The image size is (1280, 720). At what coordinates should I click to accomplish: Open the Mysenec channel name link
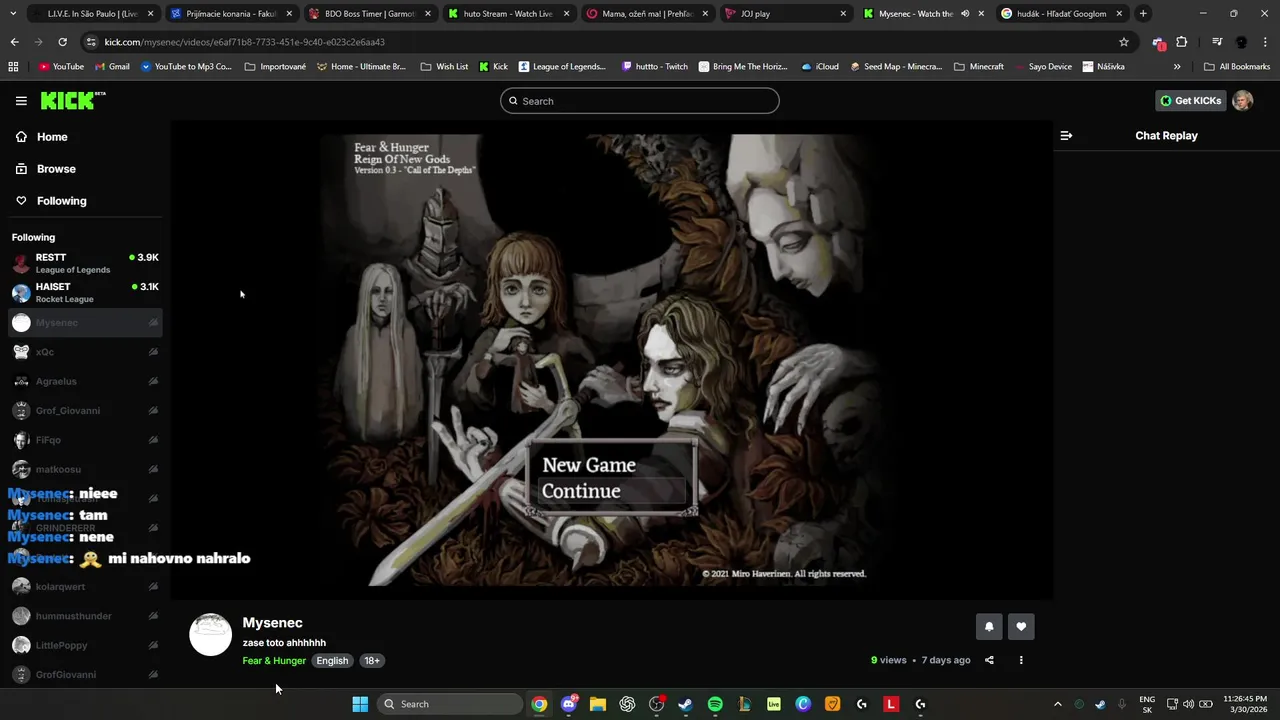[x=272, y=623]
